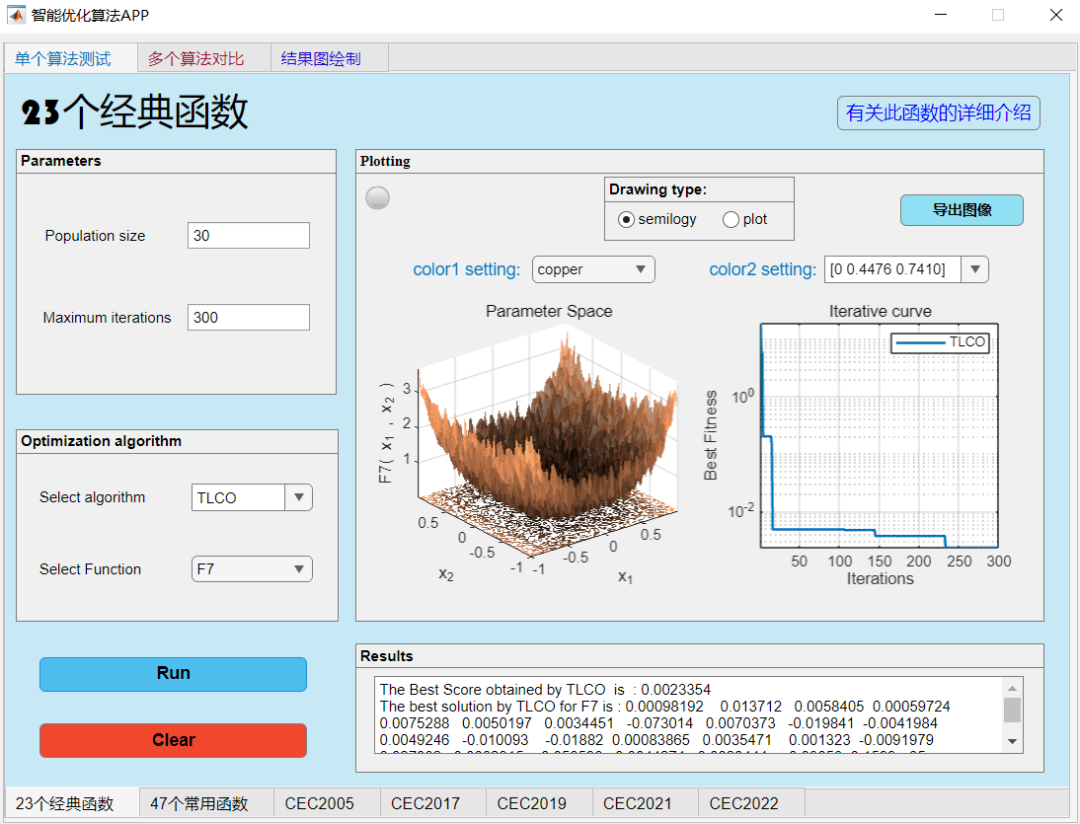Click the TLCO legend in Iterative curve
The width and height of the screenshot is (1080, 824).
[x=940, y=342]
